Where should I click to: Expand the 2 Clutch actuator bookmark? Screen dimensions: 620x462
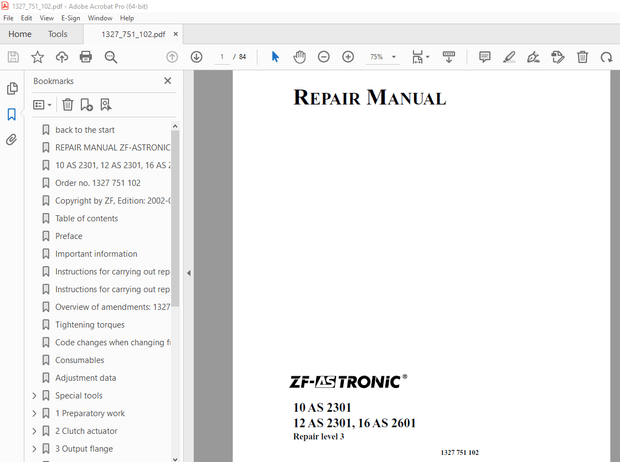34,431
